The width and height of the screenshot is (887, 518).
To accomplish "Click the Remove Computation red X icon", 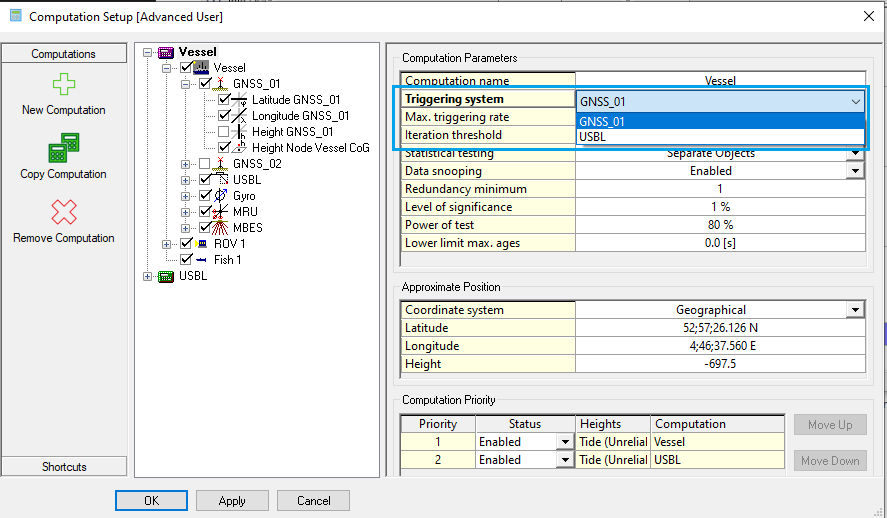I will pos(63,212).
